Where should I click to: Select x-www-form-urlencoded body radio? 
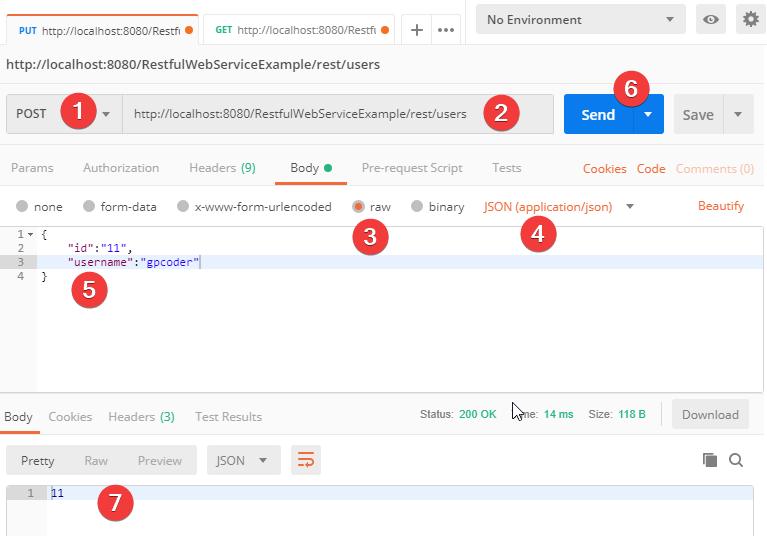pos(182,206)
